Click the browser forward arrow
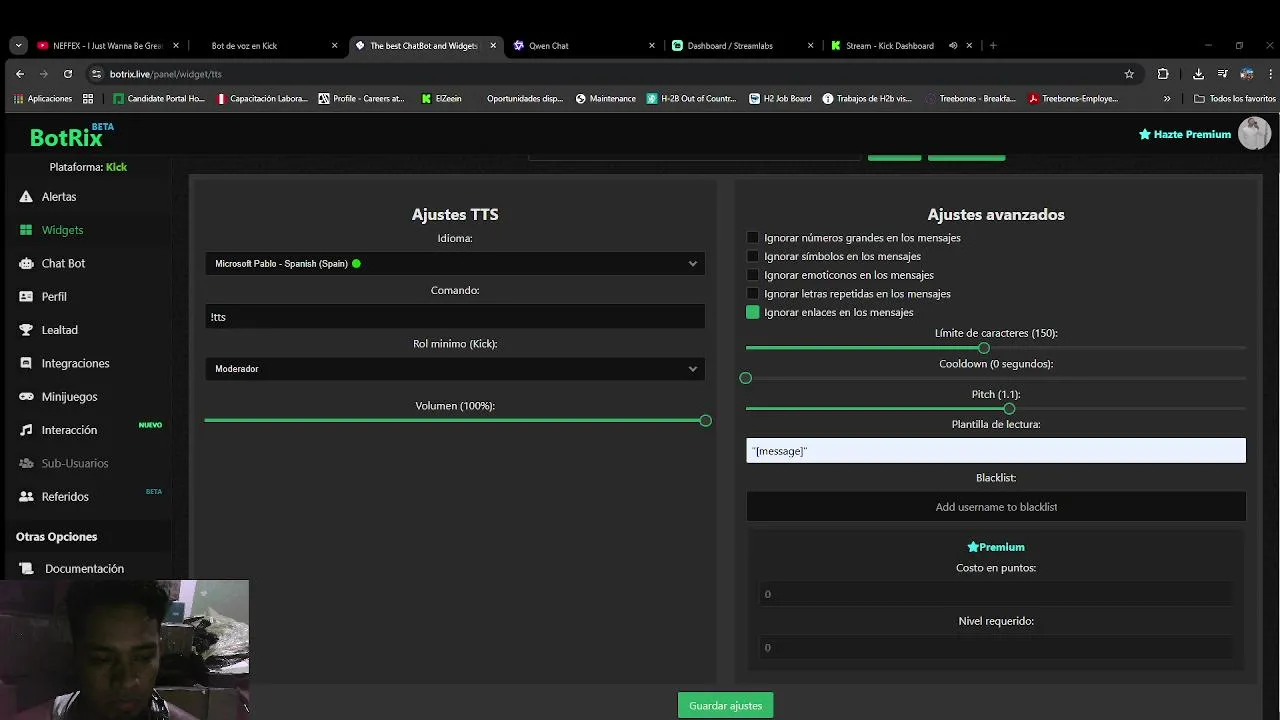 point(44,74)
